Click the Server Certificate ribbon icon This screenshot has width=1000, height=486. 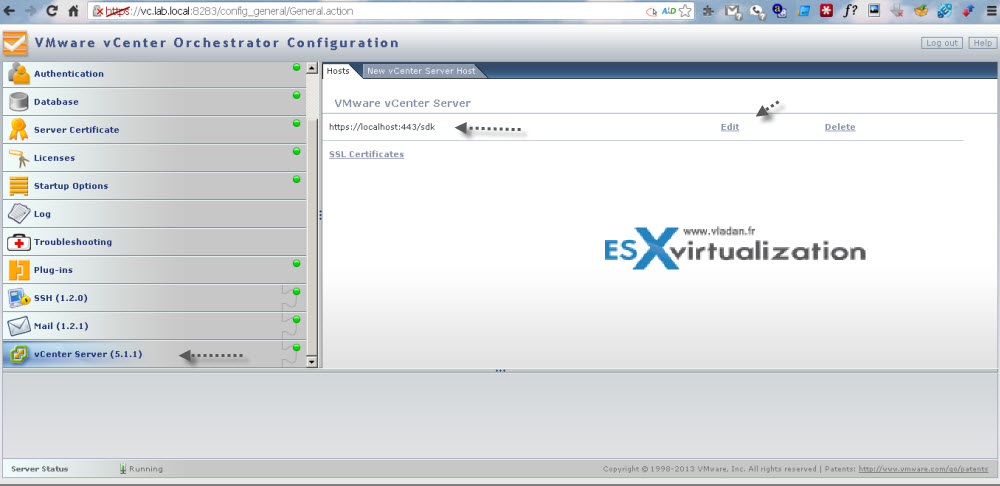coord(18,129)
